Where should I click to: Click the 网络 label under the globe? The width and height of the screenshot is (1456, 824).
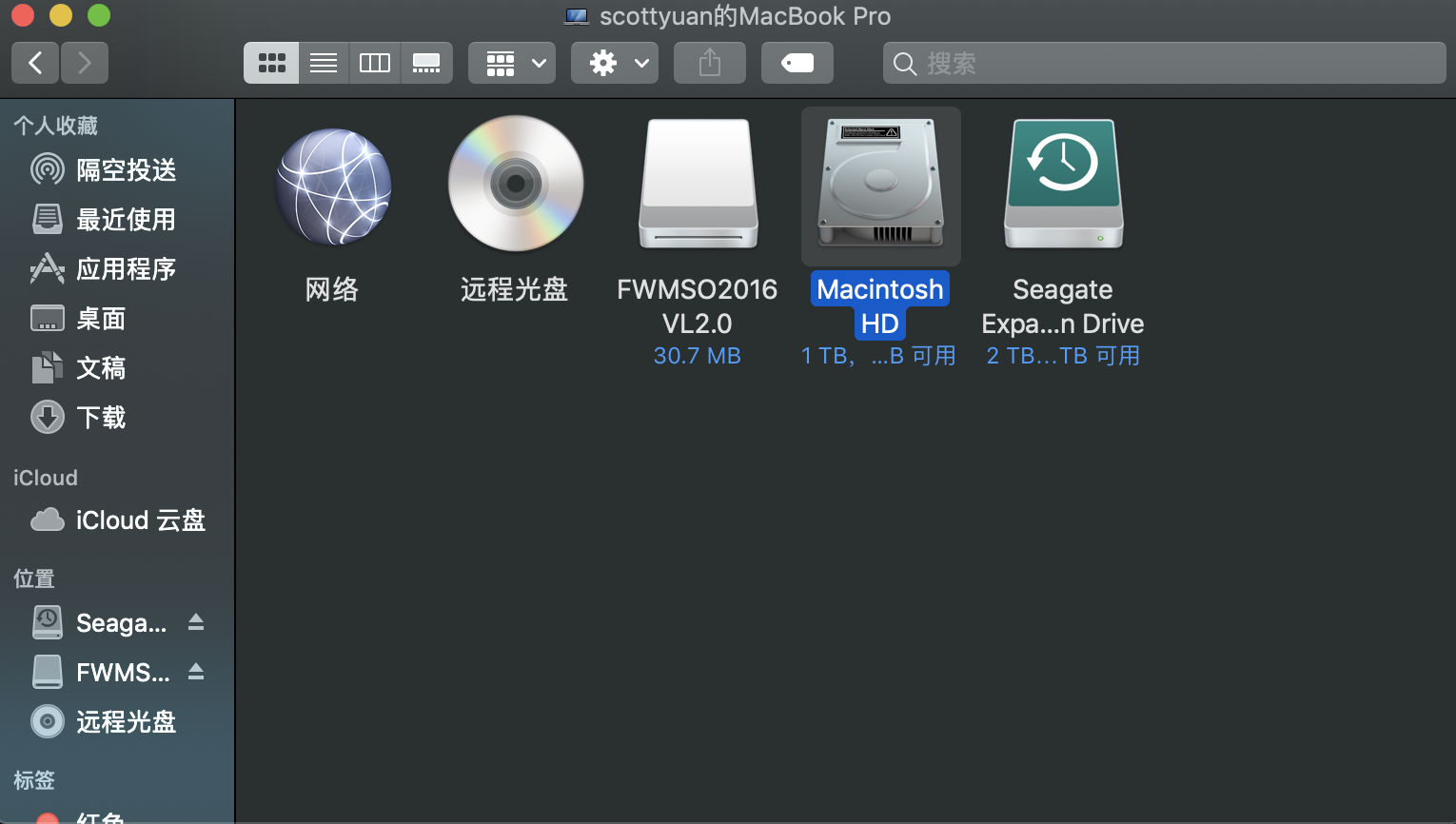[x=332, y=289]
